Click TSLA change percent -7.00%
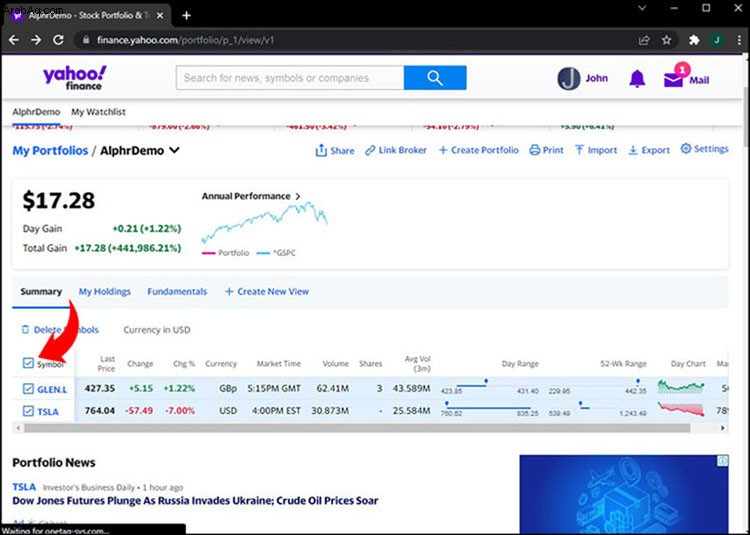 click(x=179, y=411)
